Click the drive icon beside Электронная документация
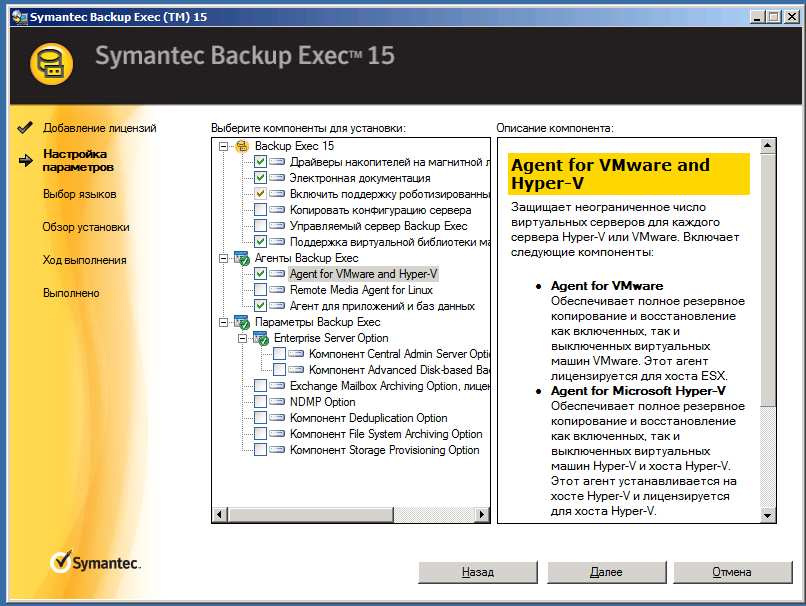Screen dimensions: 806x606 [x=277, y=178]
